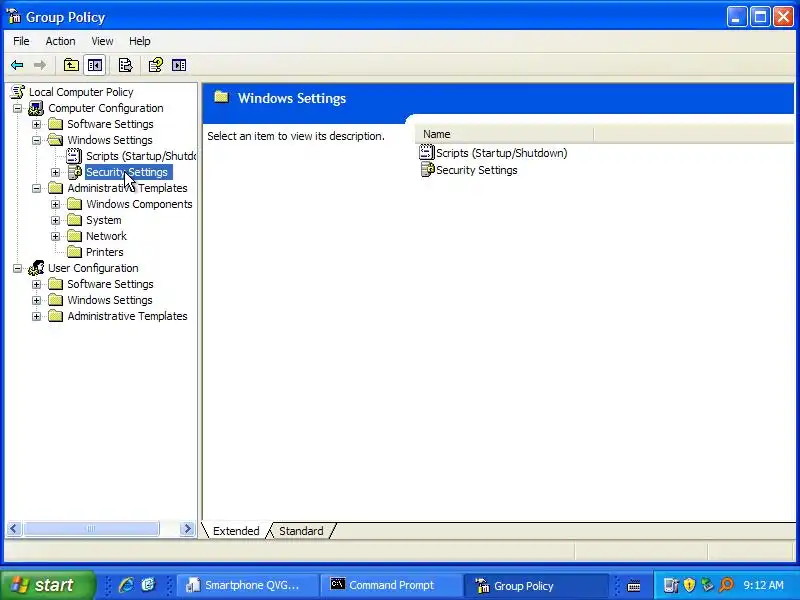The image size is (800, 600).
Task: Click the keyboard icon in the taskbar
Action: click(634, 586)
